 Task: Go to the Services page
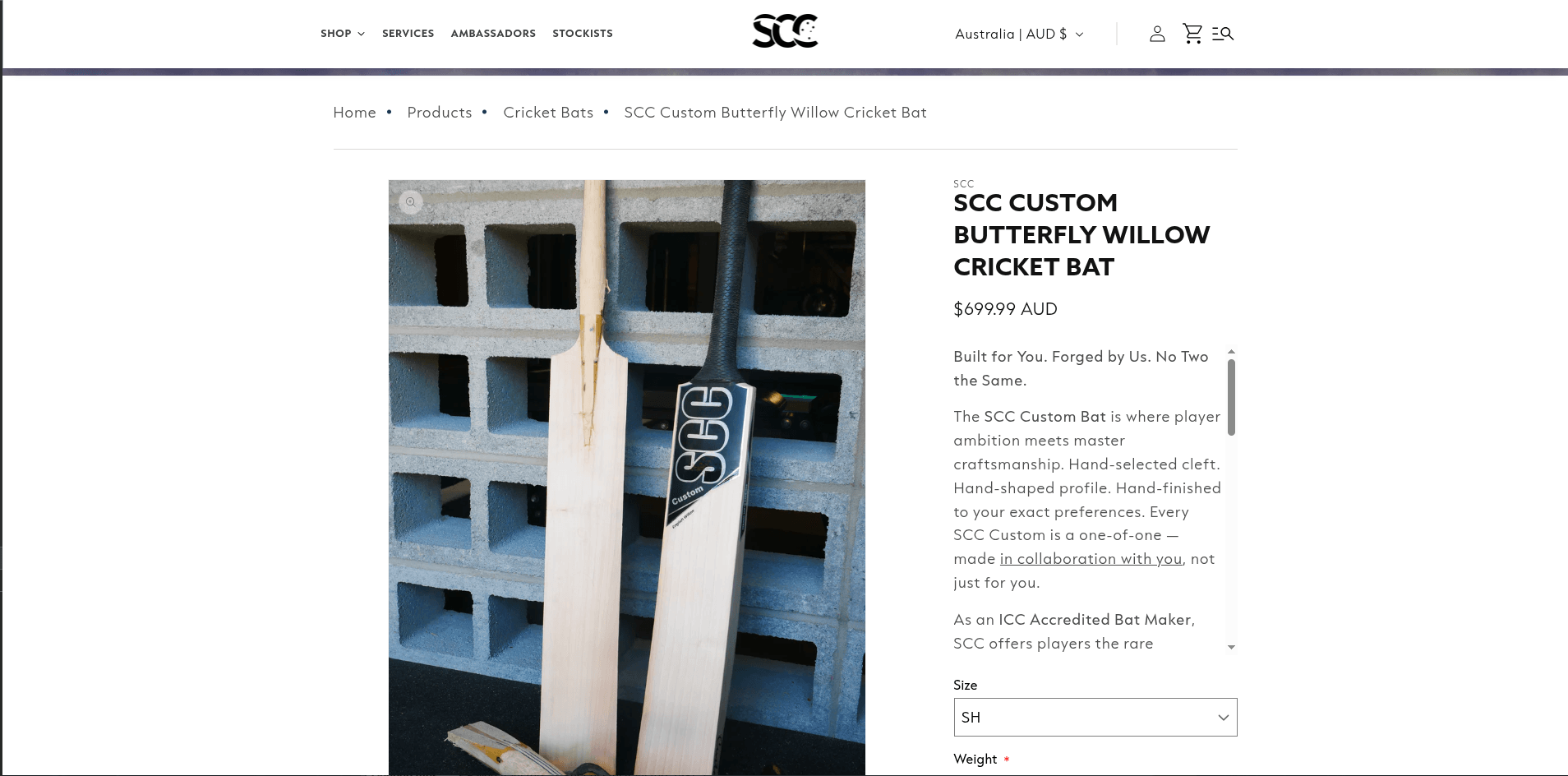[408, 34]
